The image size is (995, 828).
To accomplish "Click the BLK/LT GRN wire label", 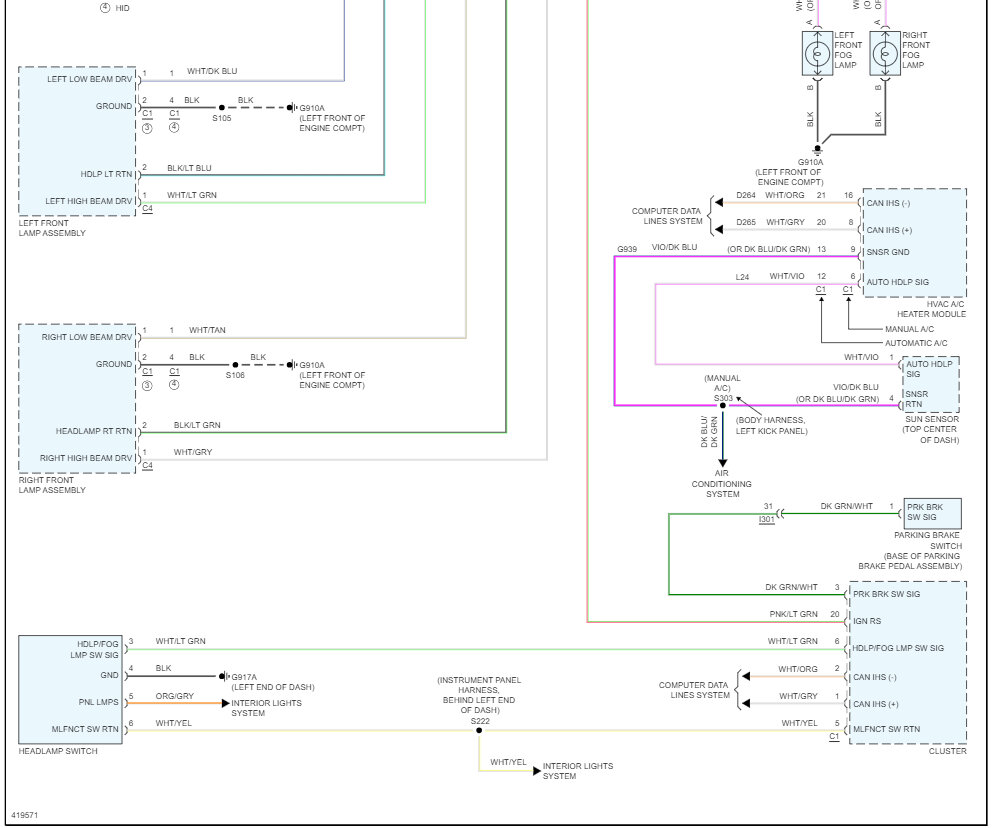I will [x=197, y=425].
